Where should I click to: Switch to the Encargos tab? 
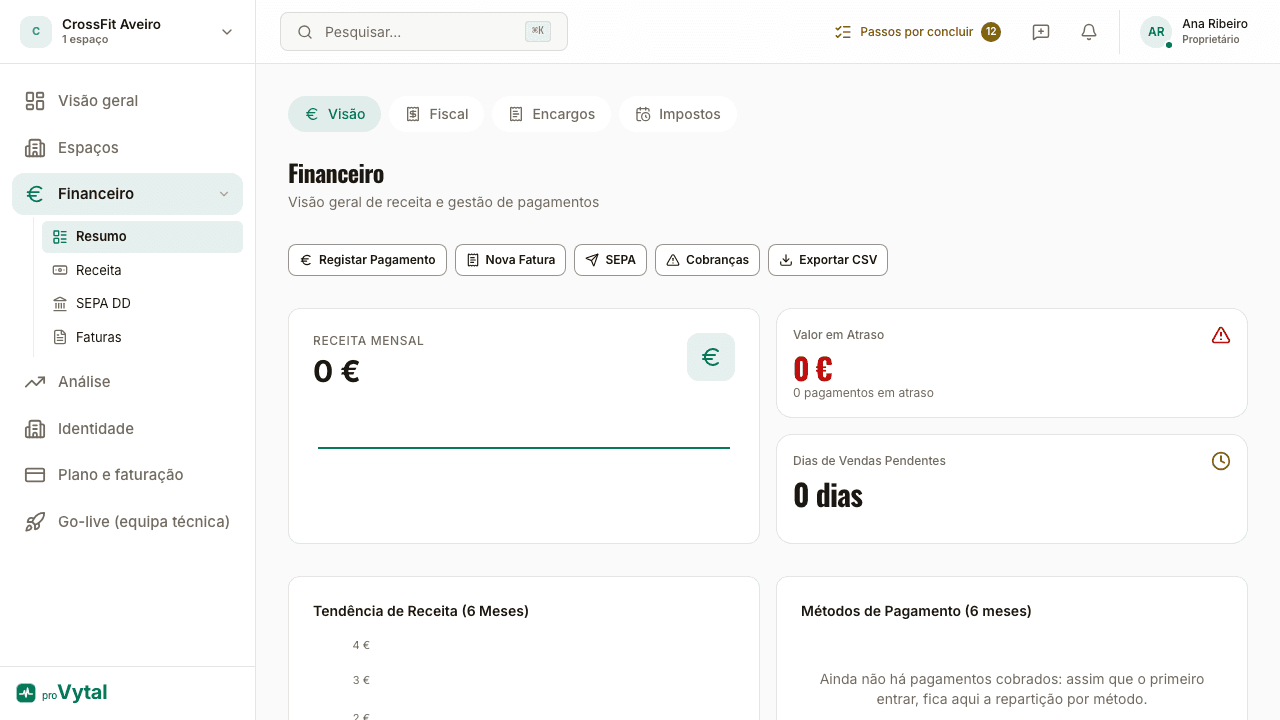click(x=551, y=114)
